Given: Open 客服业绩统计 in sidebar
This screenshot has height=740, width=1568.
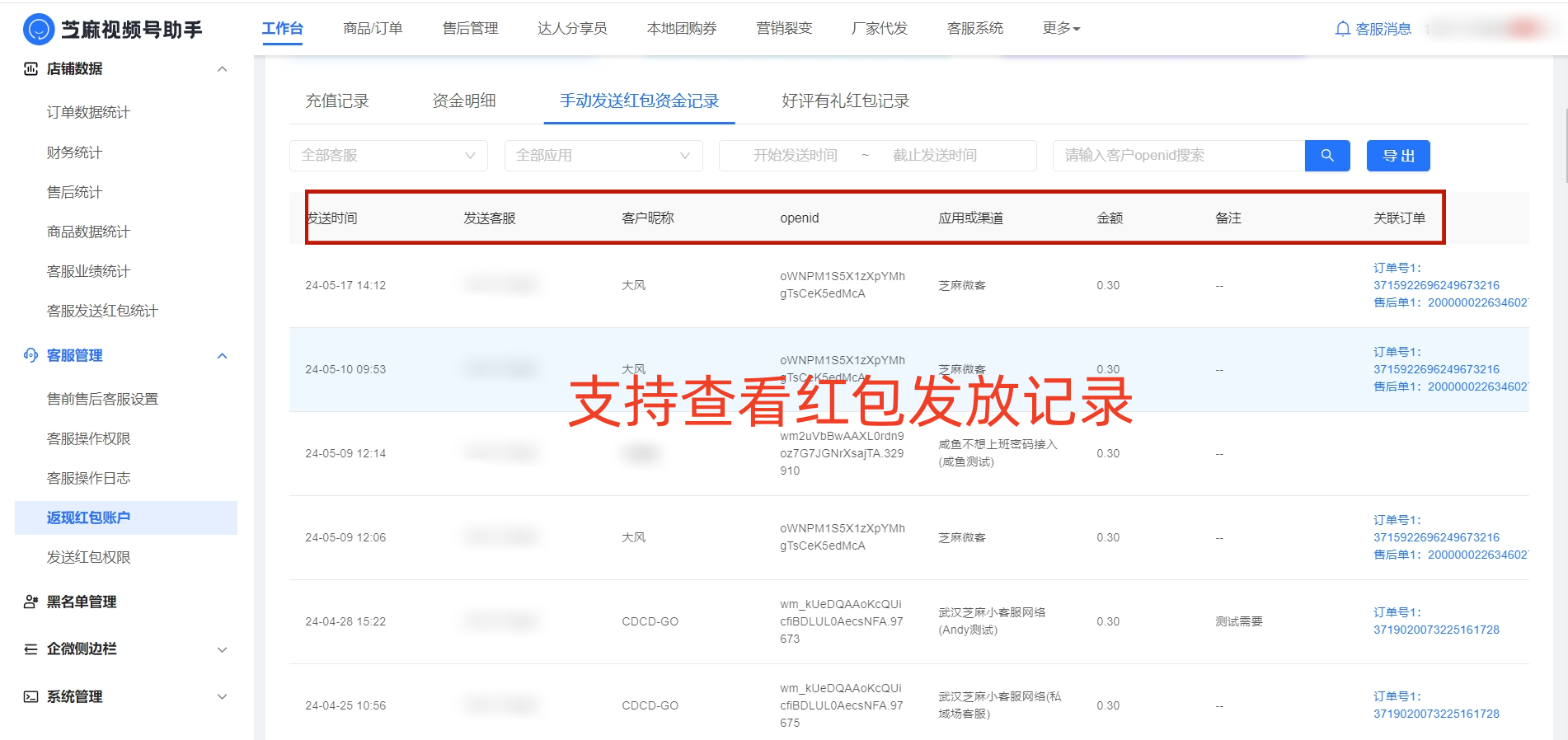Looking at the screenshot, I should coord(88,271).
